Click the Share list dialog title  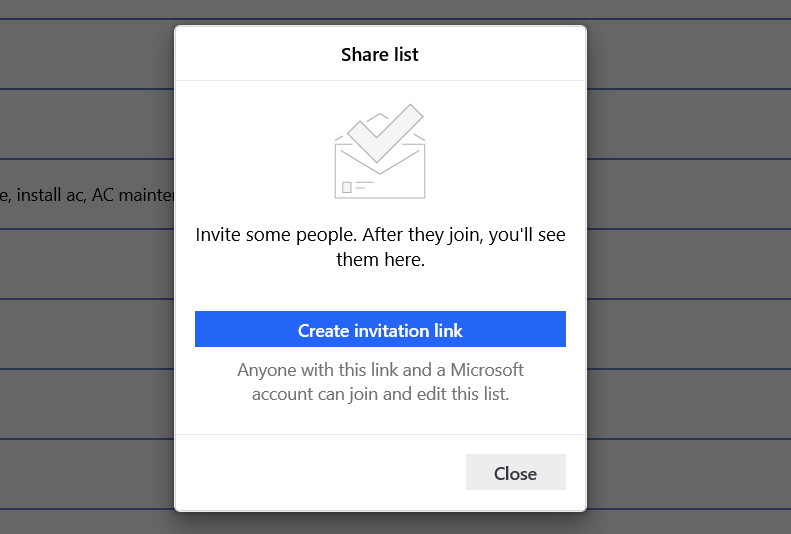tap(380, 54)
